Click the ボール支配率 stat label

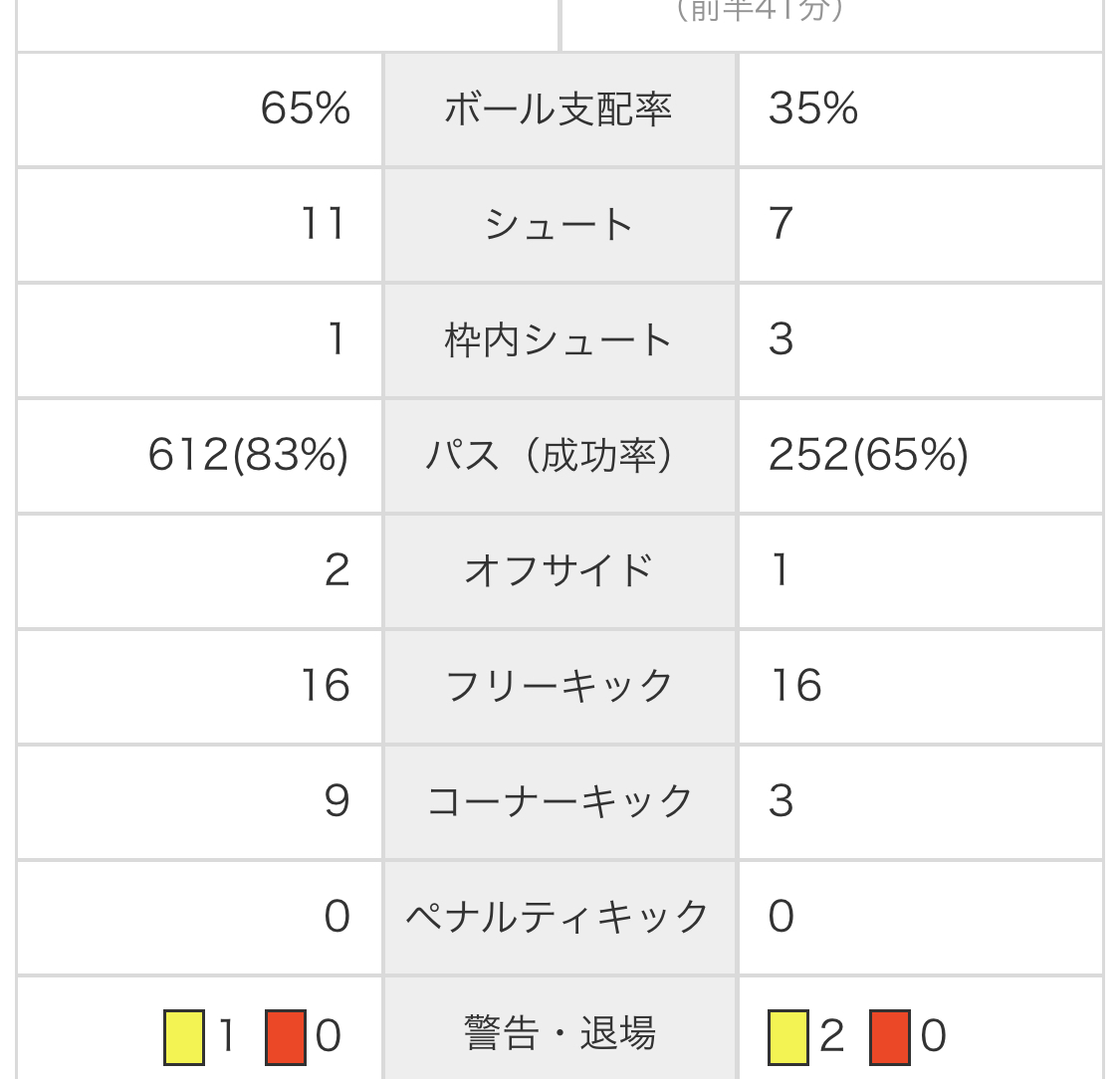coord(559,108)
